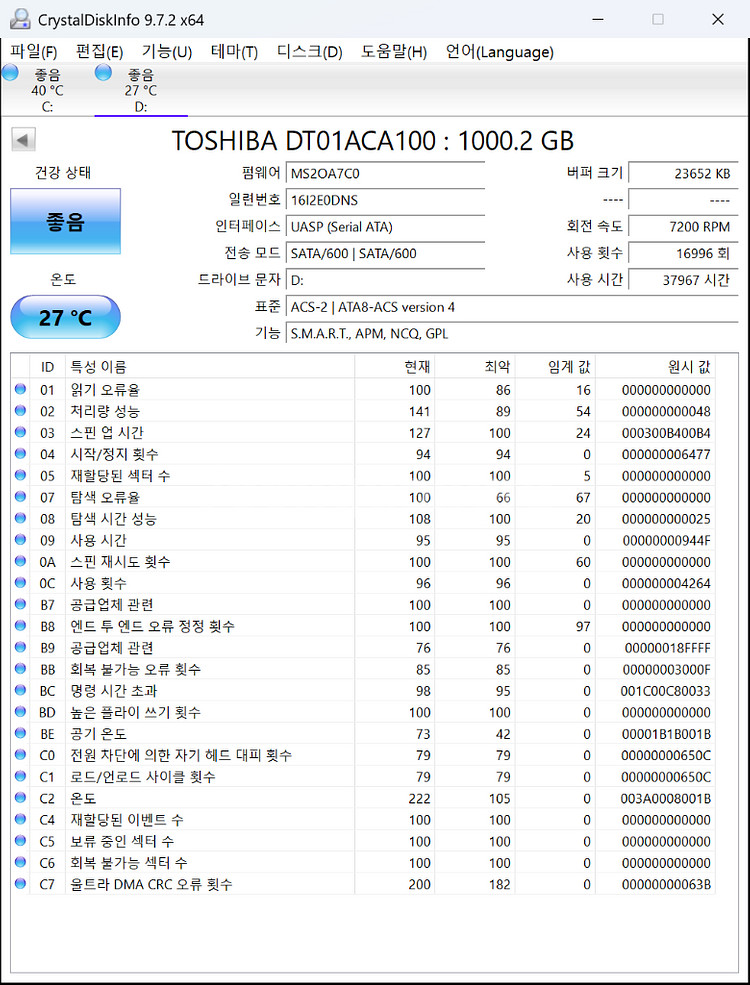The width and height of the screenshot is (750, 985).
Task: Click the 특성 이름 column header
Action: coord(210,367)
